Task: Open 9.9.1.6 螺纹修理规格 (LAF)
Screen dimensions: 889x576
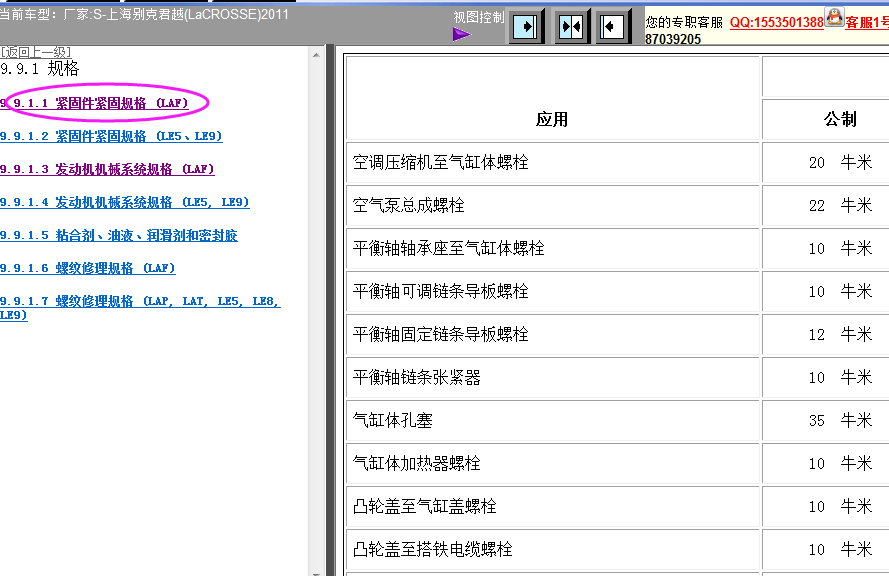Action: pyautogui.click(x=88, y=268)
